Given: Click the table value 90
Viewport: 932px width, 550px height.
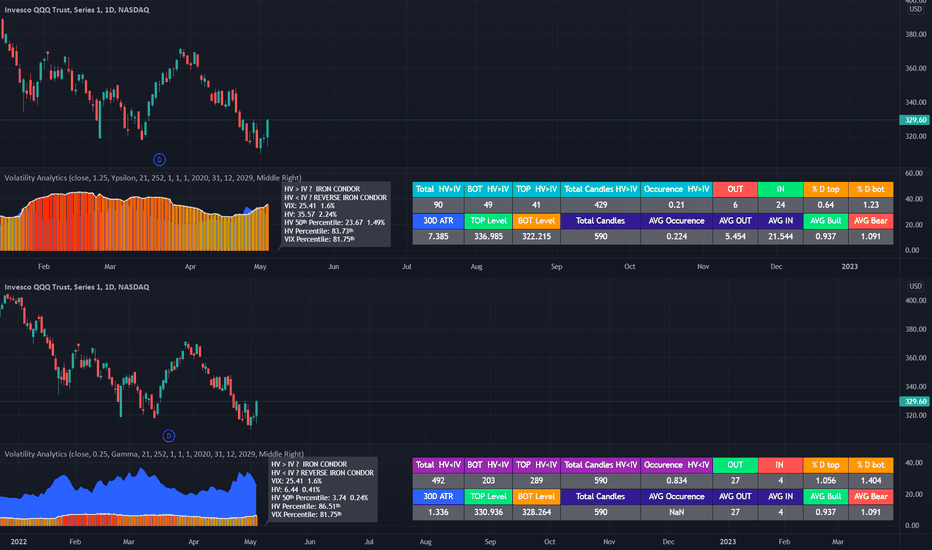Looking at the screenshot, I should (438, 205).
